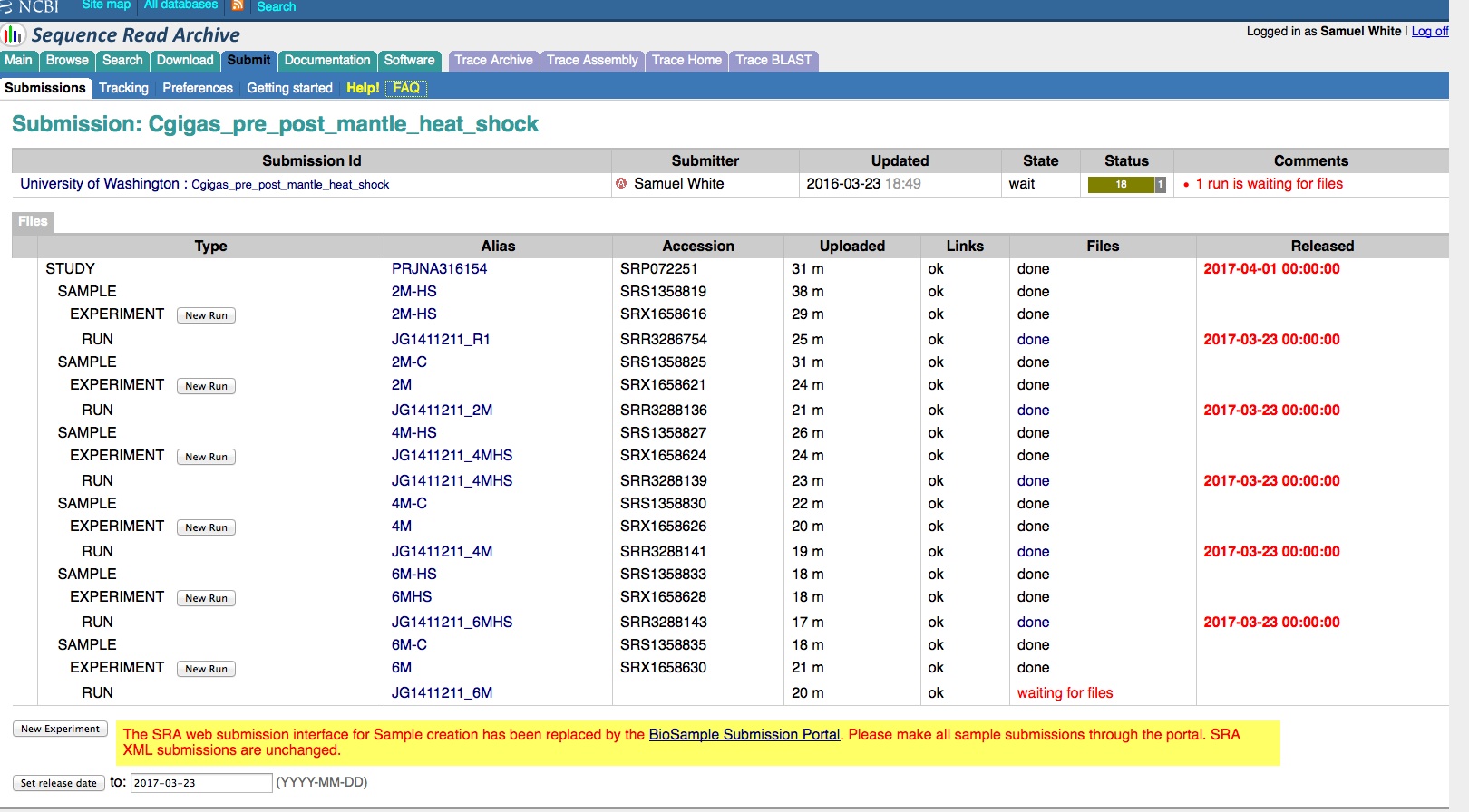The height and width of the screenshot is (812, 1469).
Task: Click New Run for experiment 2M
Action: (206, 386)
